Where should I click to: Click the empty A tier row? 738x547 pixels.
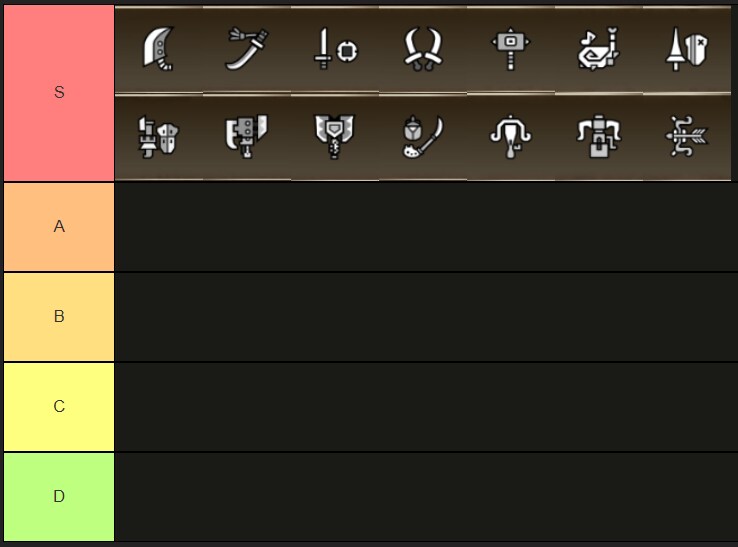point(426,227)
